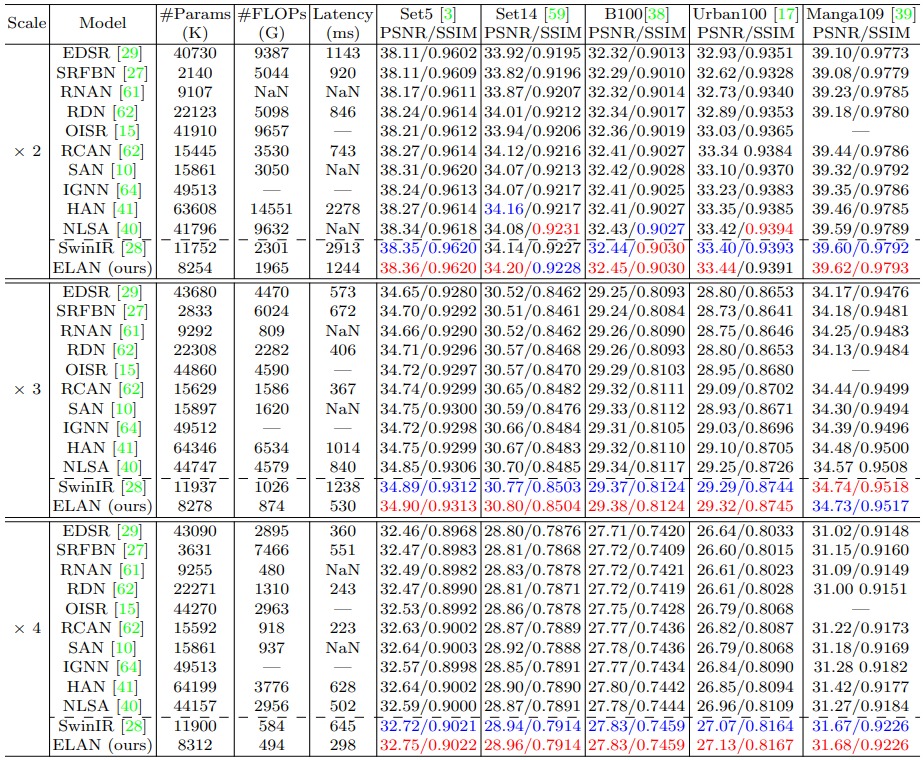Select ELAN FLOPs value '494'
This screenshot has width=924, height=760.
pos(272,745)
